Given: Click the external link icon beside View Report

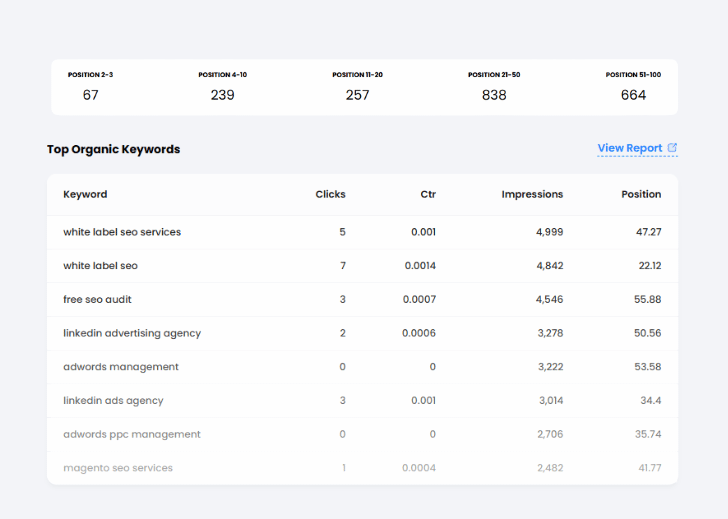Looking at the screenshot, I should pos(672,148).
